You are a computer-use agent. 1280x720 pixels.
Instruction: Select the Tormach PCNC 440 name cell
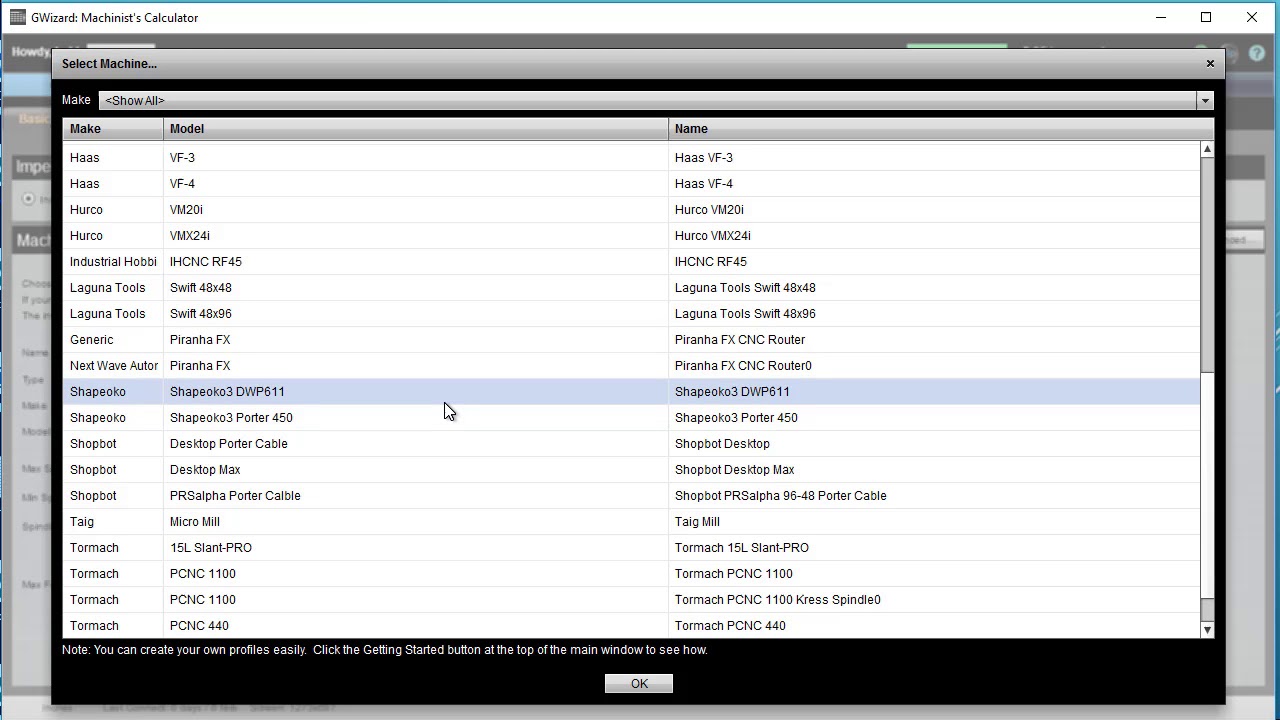tap(934, 626)
